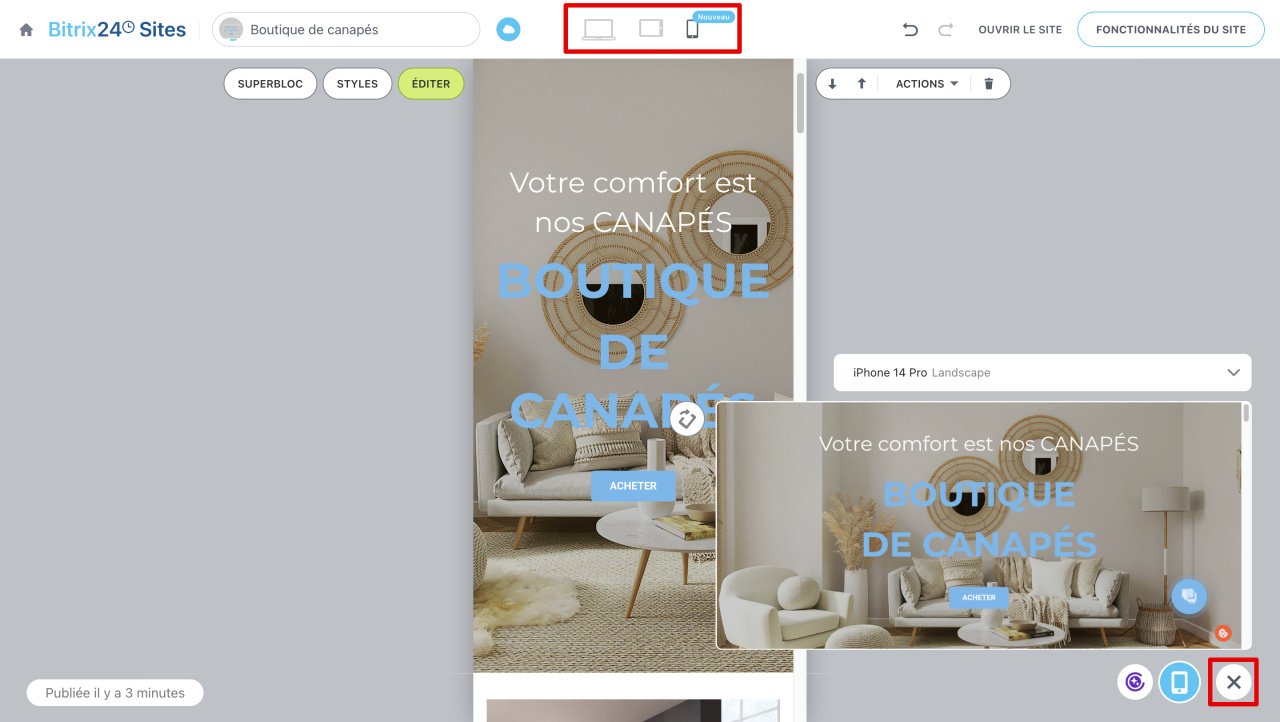
Task: Open FONCTIONNALITÉS DU SITE button
Action: (1171, 30)
